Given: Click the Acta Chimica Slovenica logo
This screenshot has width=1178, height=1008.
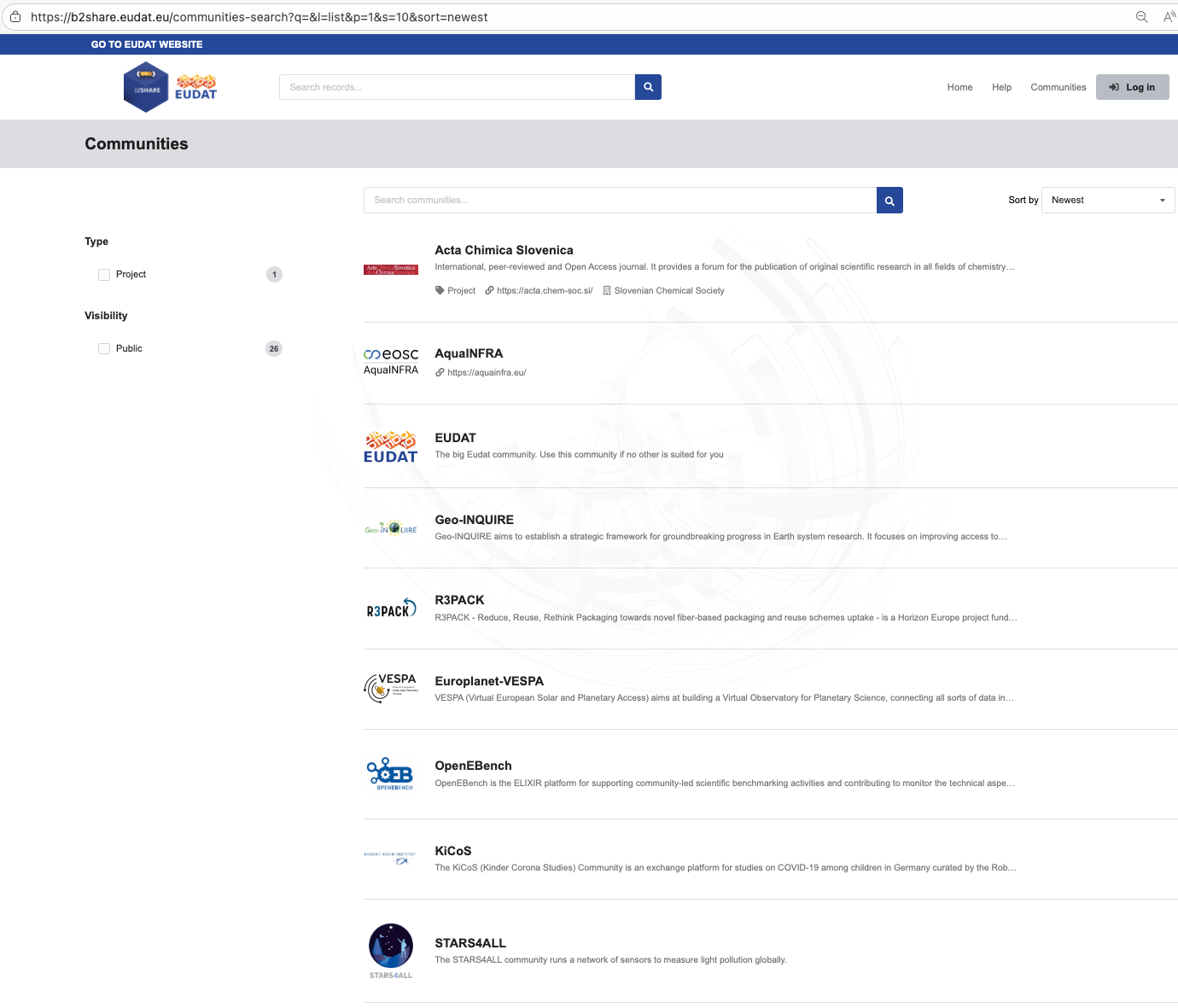Looking at the screenshot, I should pyautogui.click(x=391, y=270).
